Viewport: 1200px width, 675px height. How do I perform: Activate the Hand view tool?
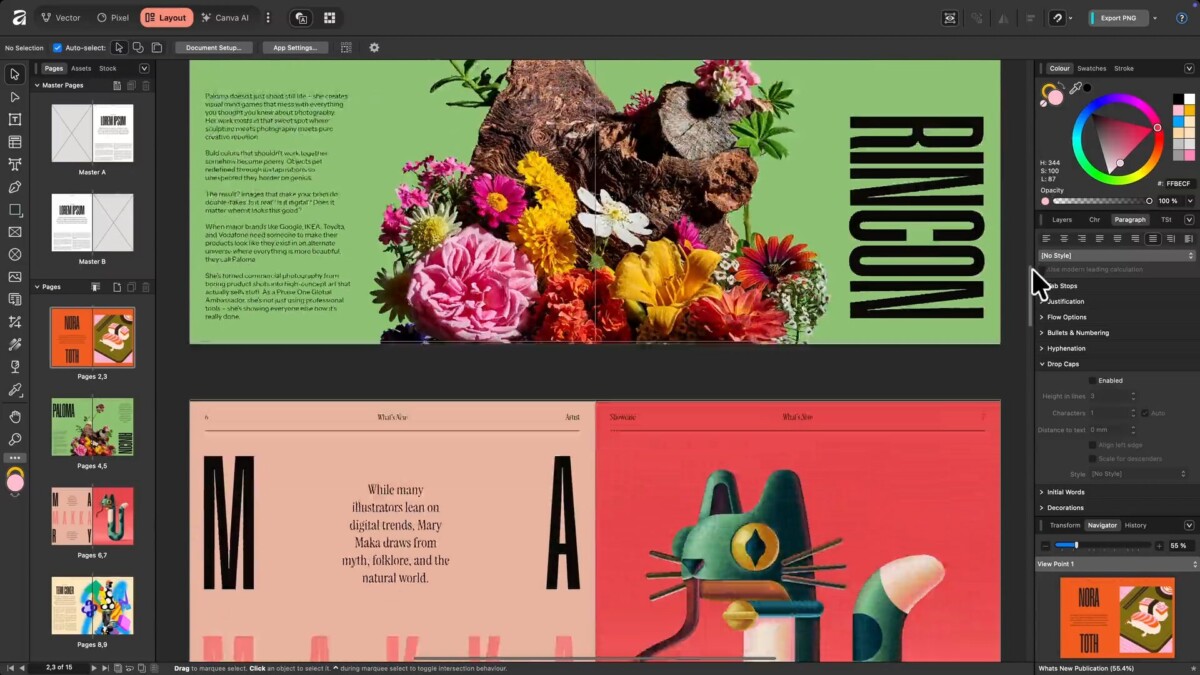(x=15, y=416)
